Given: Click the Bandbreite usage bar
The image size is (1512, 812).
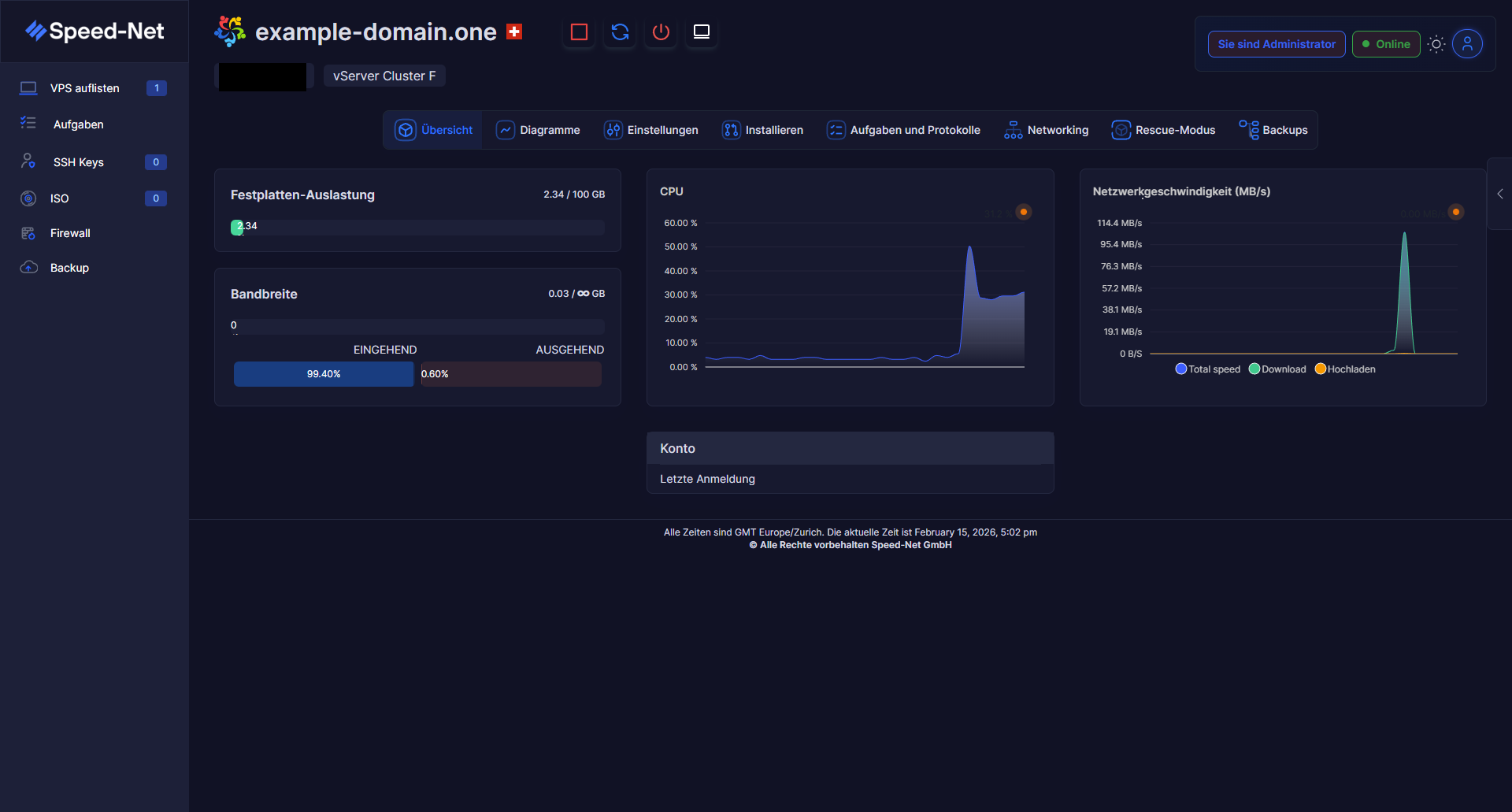Looking at the screenshot, I should tap(417, 327).
